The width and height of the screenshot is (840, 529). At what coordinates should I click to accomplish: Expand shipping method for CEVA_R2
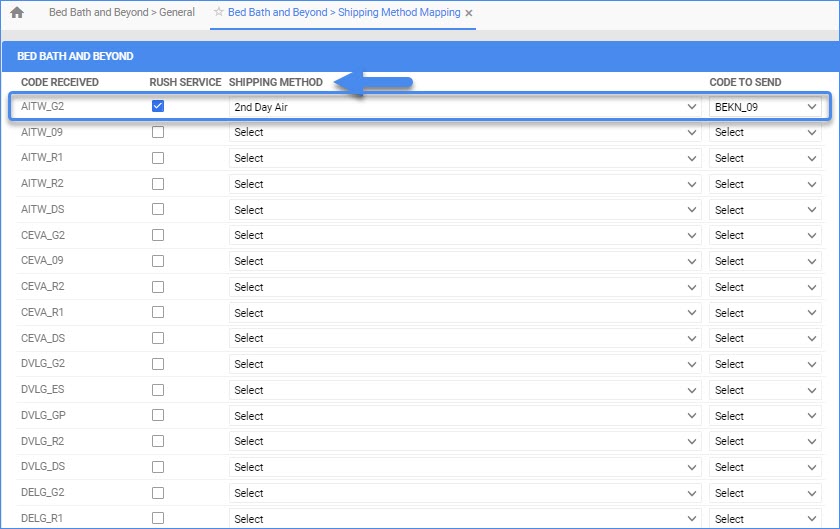465,287
